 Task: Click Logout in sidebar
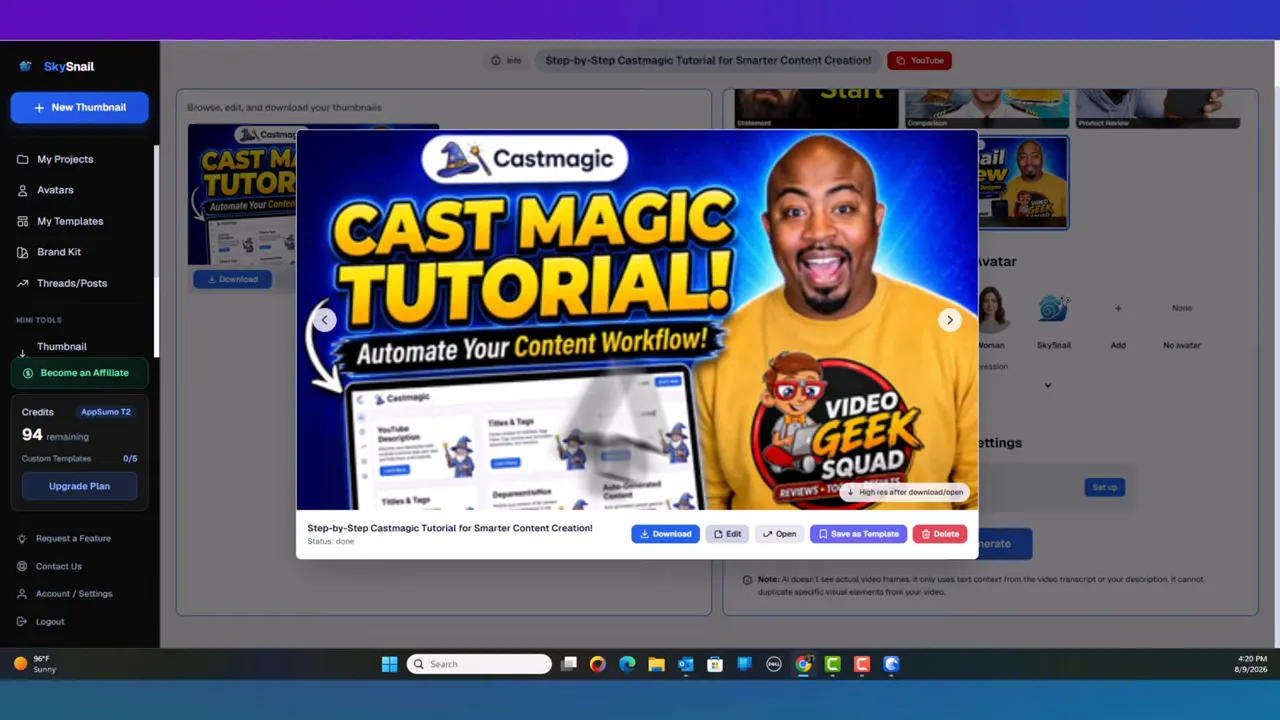tap(50, 622)
